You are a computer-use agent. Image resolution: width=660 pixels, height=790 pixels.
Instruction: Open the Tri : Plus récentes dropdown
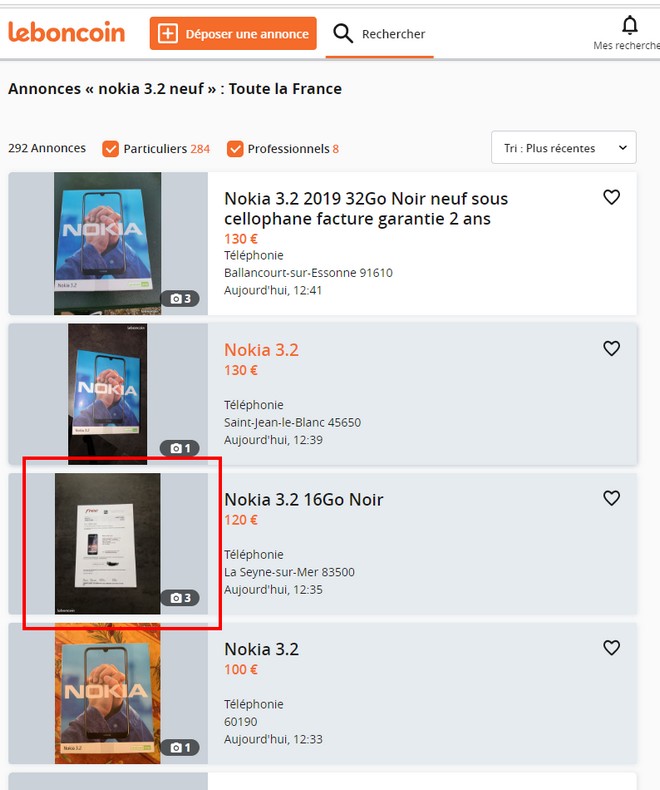tap(564, 148)
